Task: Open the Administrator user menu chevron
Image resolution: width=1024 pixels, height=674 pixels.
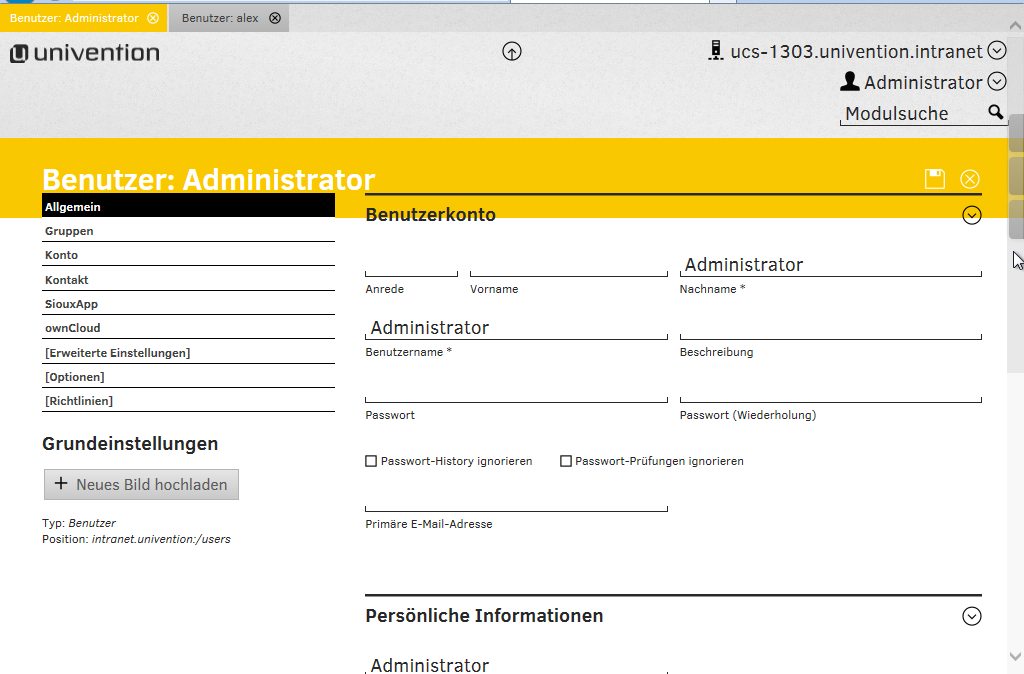Action: click(x=996, y=82)
